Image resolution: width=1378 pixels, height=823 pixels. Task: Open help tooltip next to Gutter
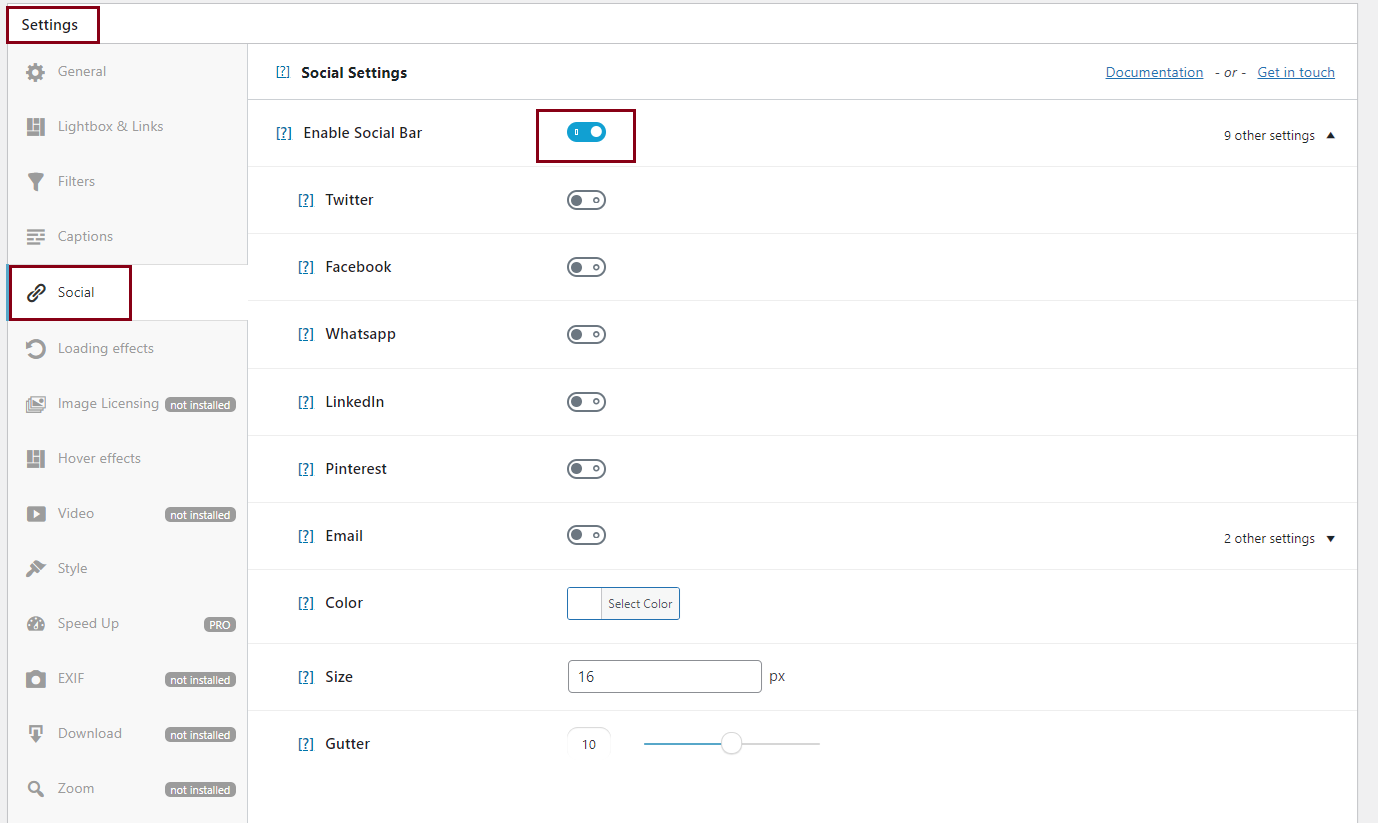click(x=306, y=744)
